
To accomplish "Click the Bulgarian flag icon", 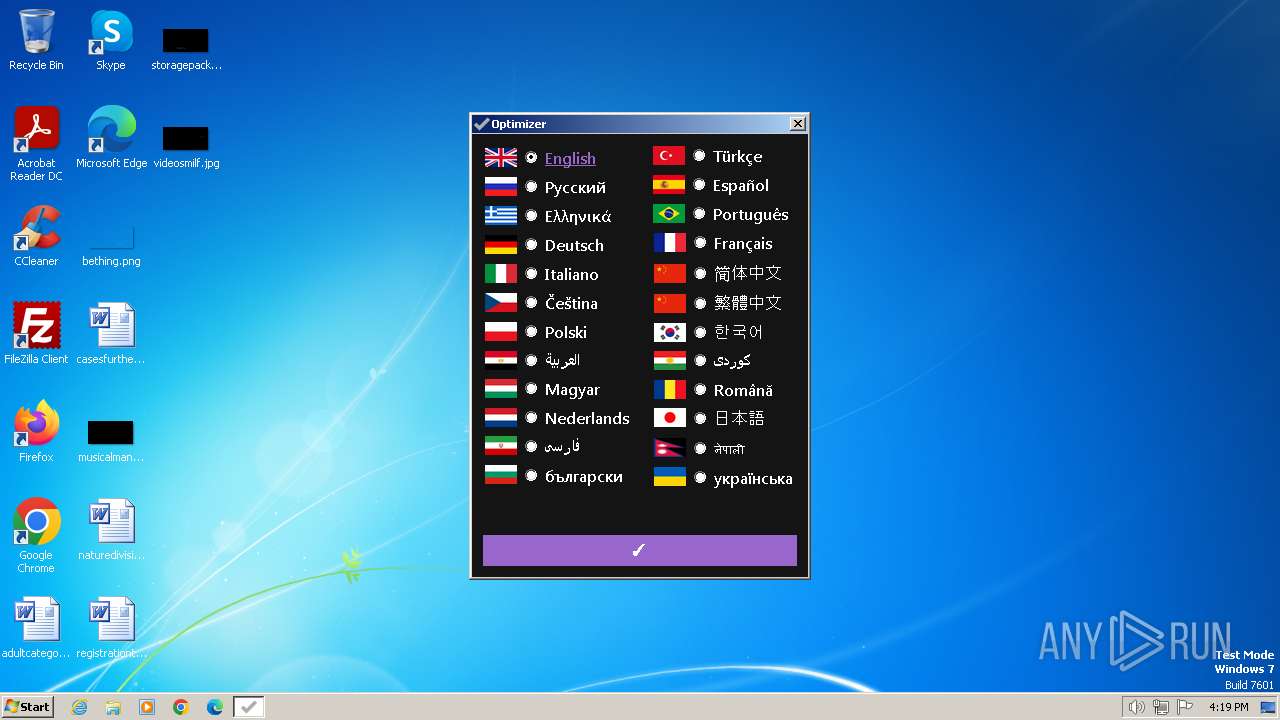I will pos(501,476).
